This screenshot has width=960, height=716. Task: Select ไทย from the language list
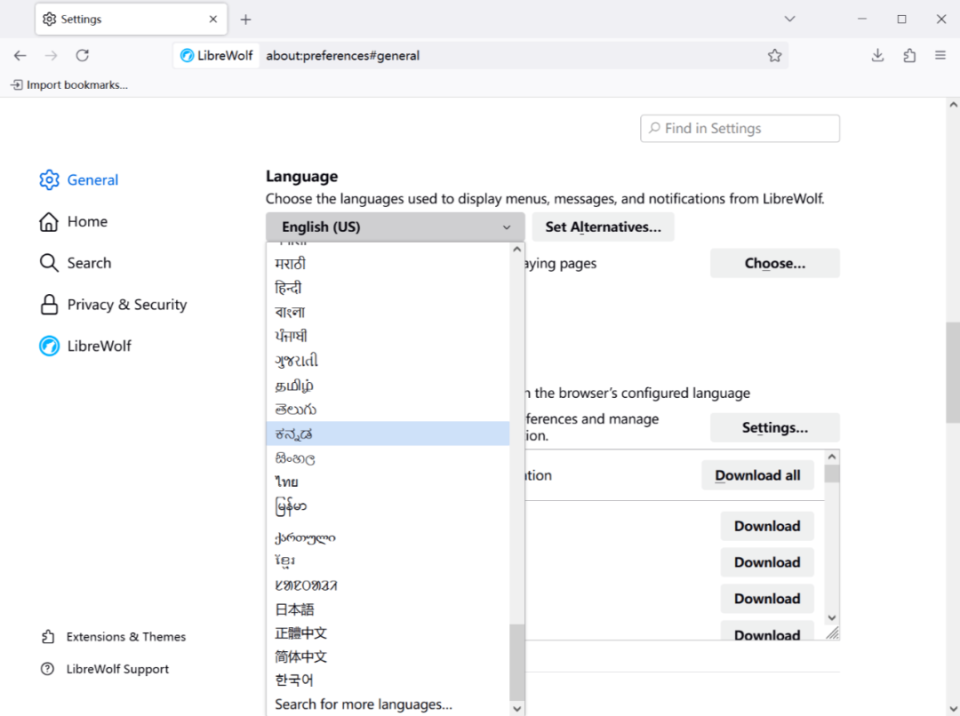pos(388,482)
